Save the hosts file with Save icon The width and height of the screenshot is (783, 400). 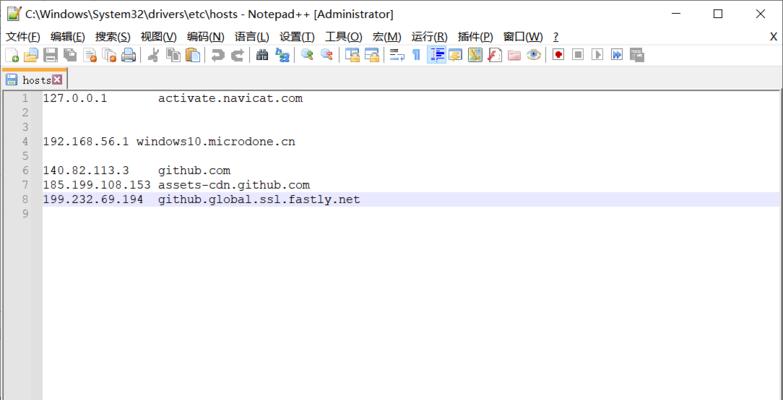pos(50,55)
